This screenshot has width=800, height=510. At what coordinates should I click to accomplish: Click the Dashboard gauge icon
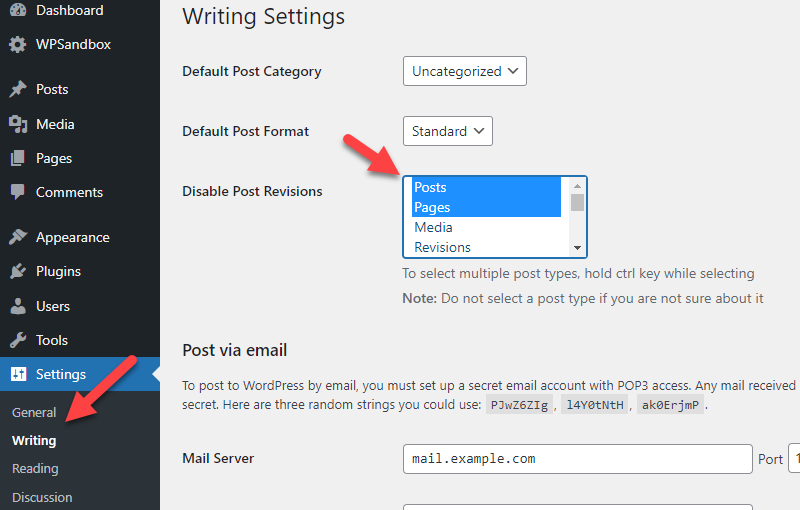coord(18,10)
